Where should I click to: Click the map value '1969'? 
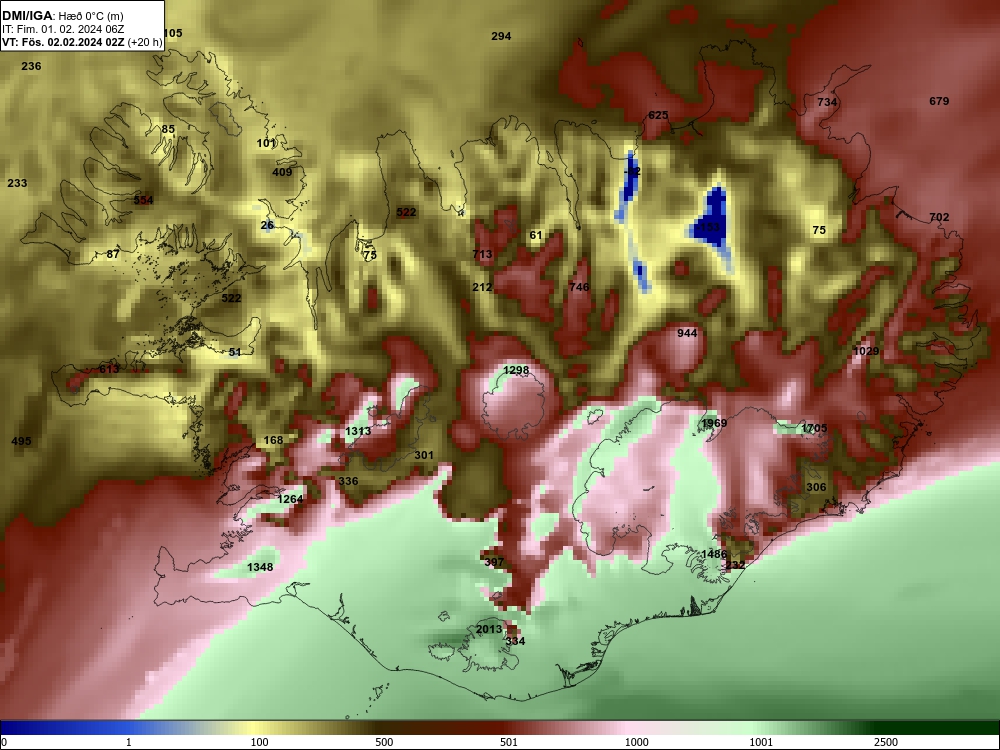(x=714, y=423)
